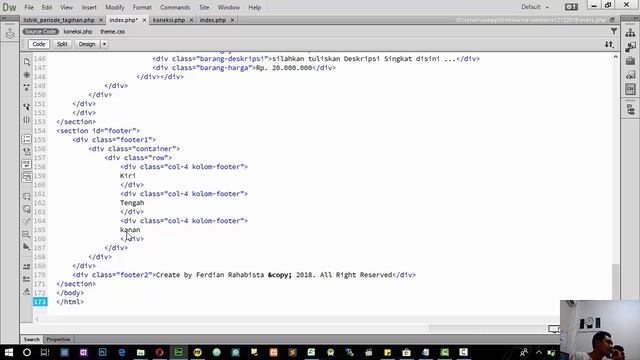This screenshot has width=640, height=360.
Task: Open the CSS panel icon in right dock
Action: pos(630,89)
